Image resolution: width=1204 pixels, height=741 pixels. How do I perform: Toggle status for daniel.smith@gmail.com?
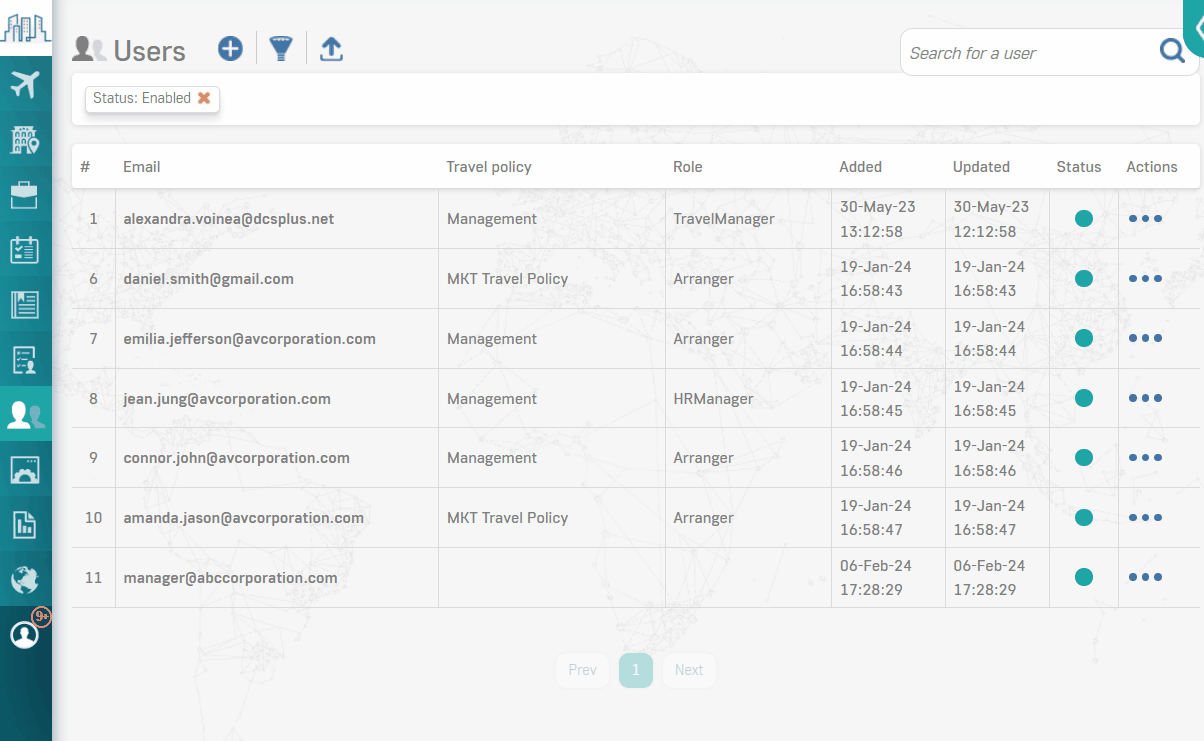tap(1083, 279)
